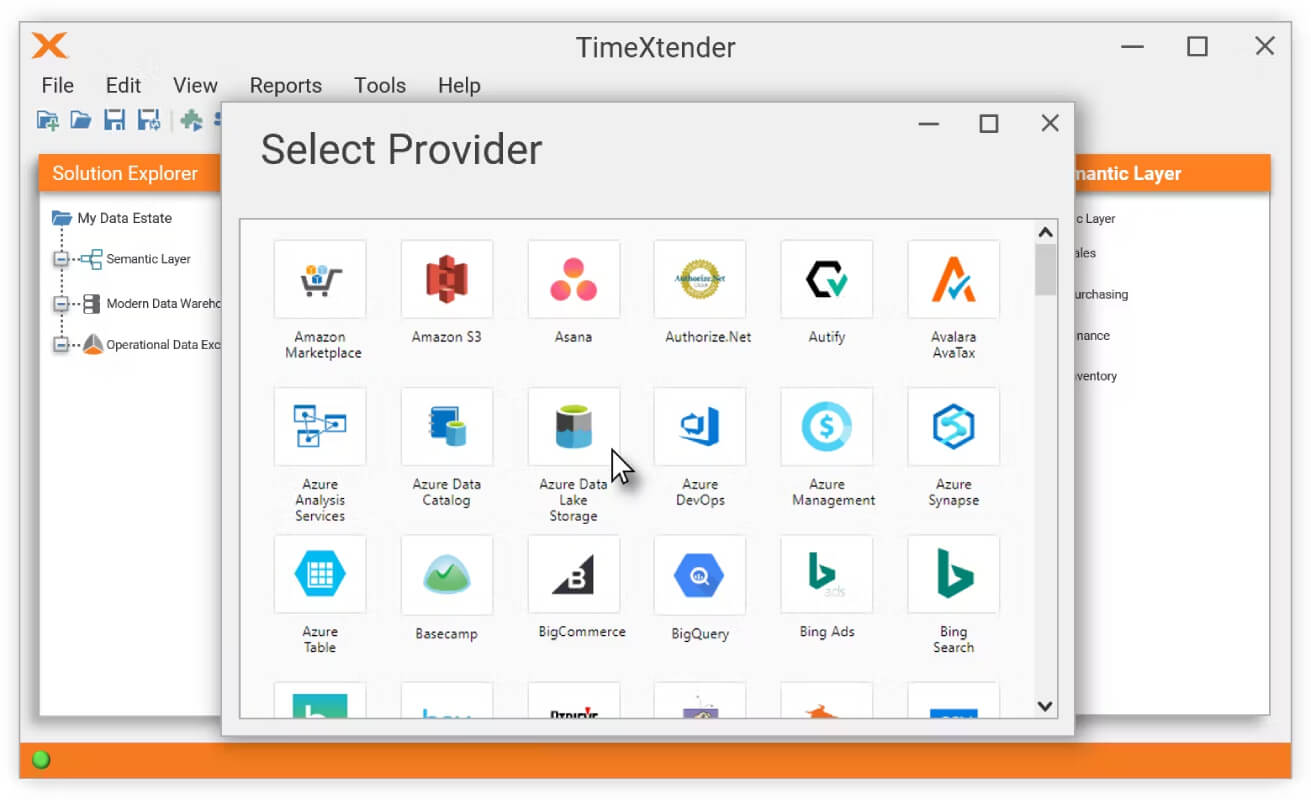This screenshot has width=1311, height=800.
Task: Select the BigCommerce provider
Action: click(574, 574)
